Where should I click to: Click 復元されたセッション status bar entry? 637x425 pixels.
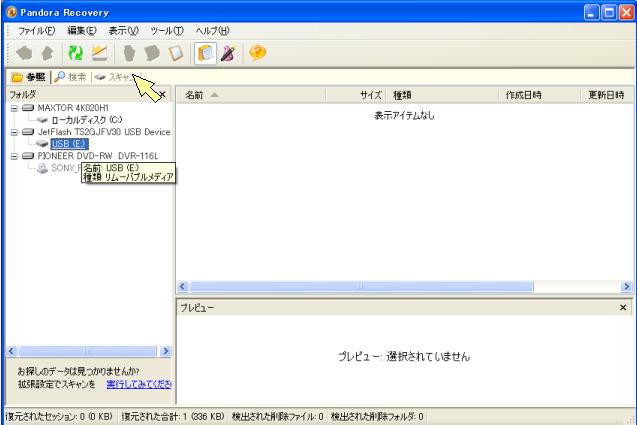pos(59,416)
